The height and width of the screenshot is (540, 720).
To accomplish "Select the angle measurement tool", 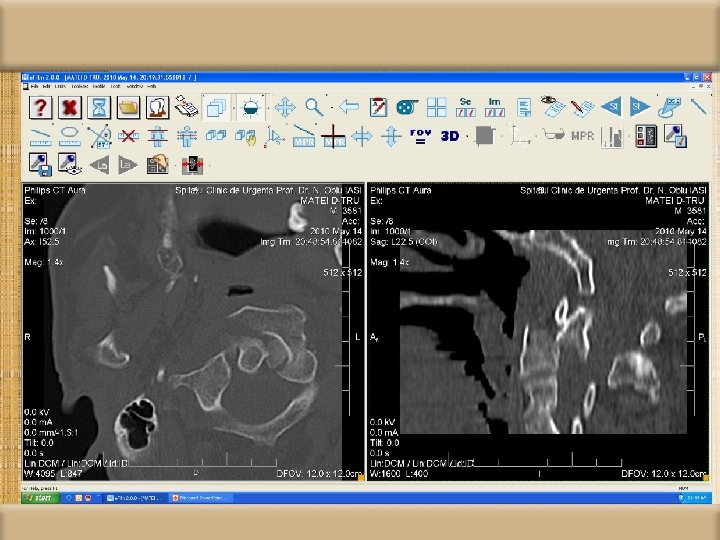I will click(100, 136).
